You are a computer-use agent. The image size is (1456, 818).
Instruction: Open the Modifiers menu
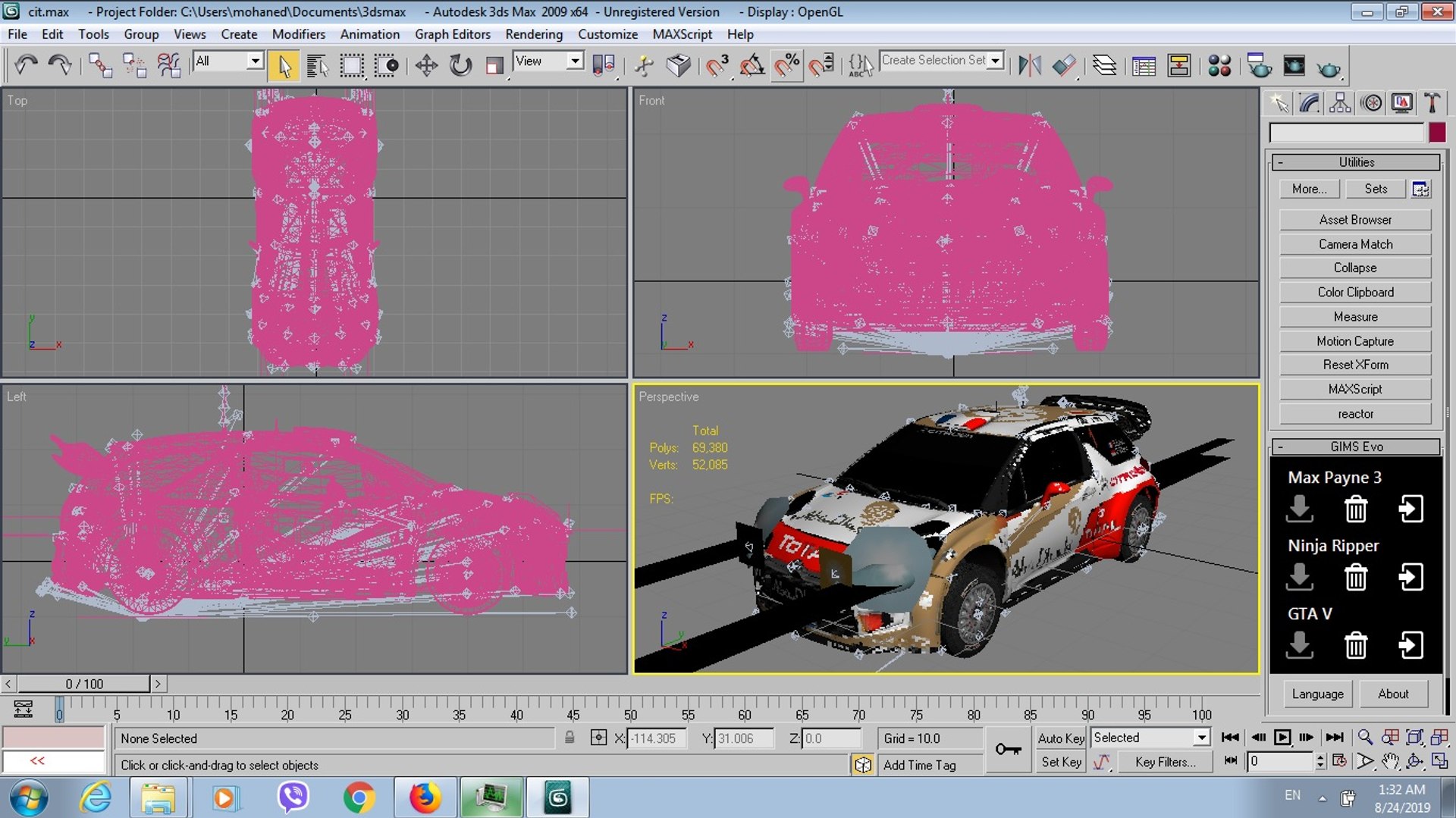tap(298, 34)
